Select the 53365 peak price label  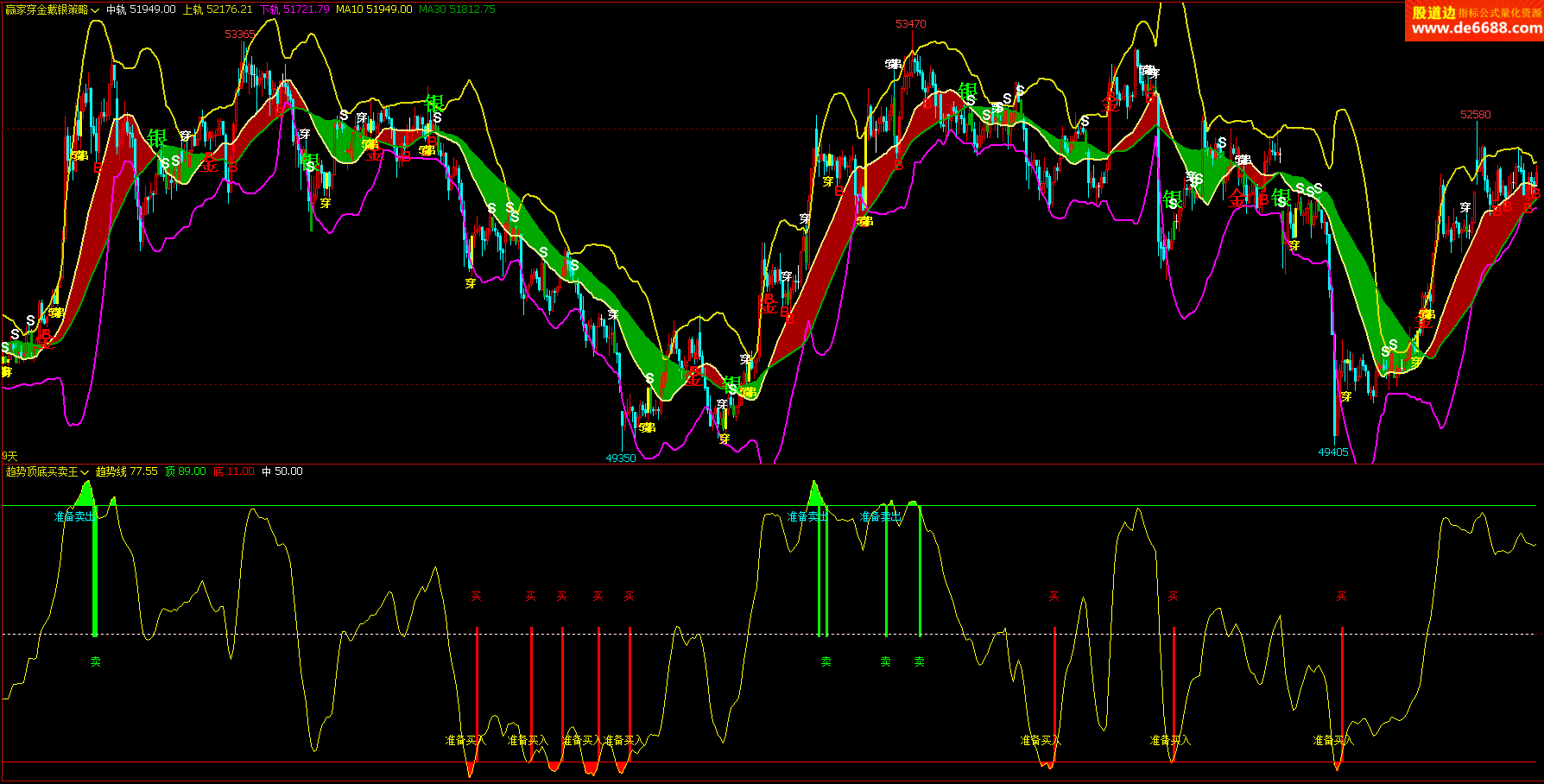click(x=240, y=35)
